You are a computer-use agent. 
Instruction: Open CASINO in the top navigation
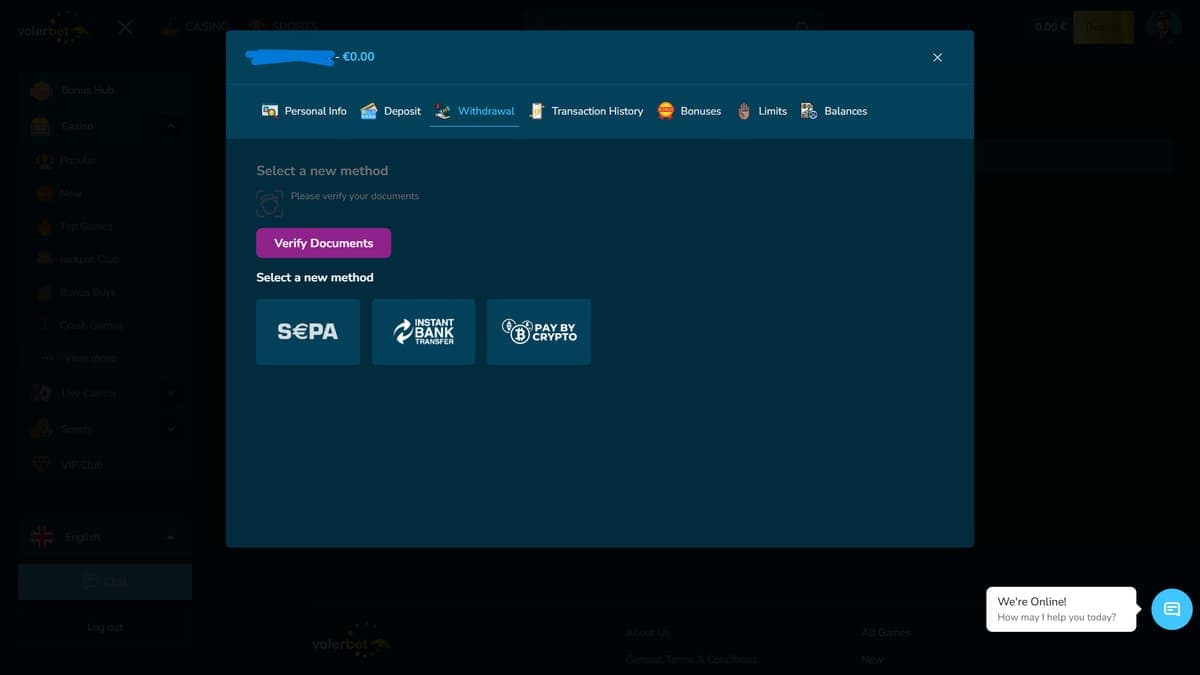pyautogui.click(x=196, y=26)
